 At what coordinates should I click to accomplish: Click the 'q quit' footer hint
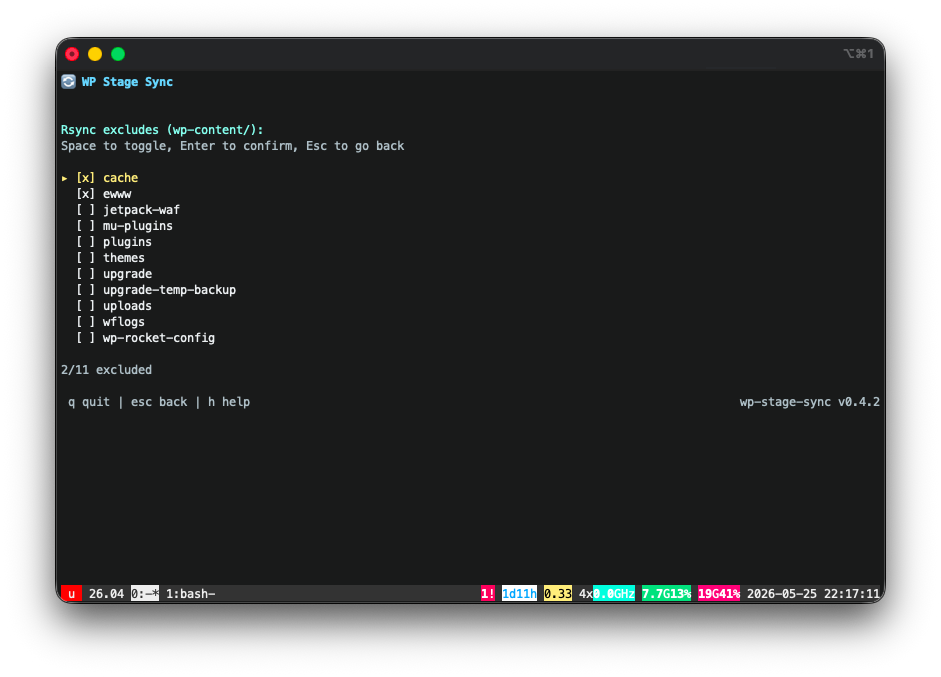(89, 402)
